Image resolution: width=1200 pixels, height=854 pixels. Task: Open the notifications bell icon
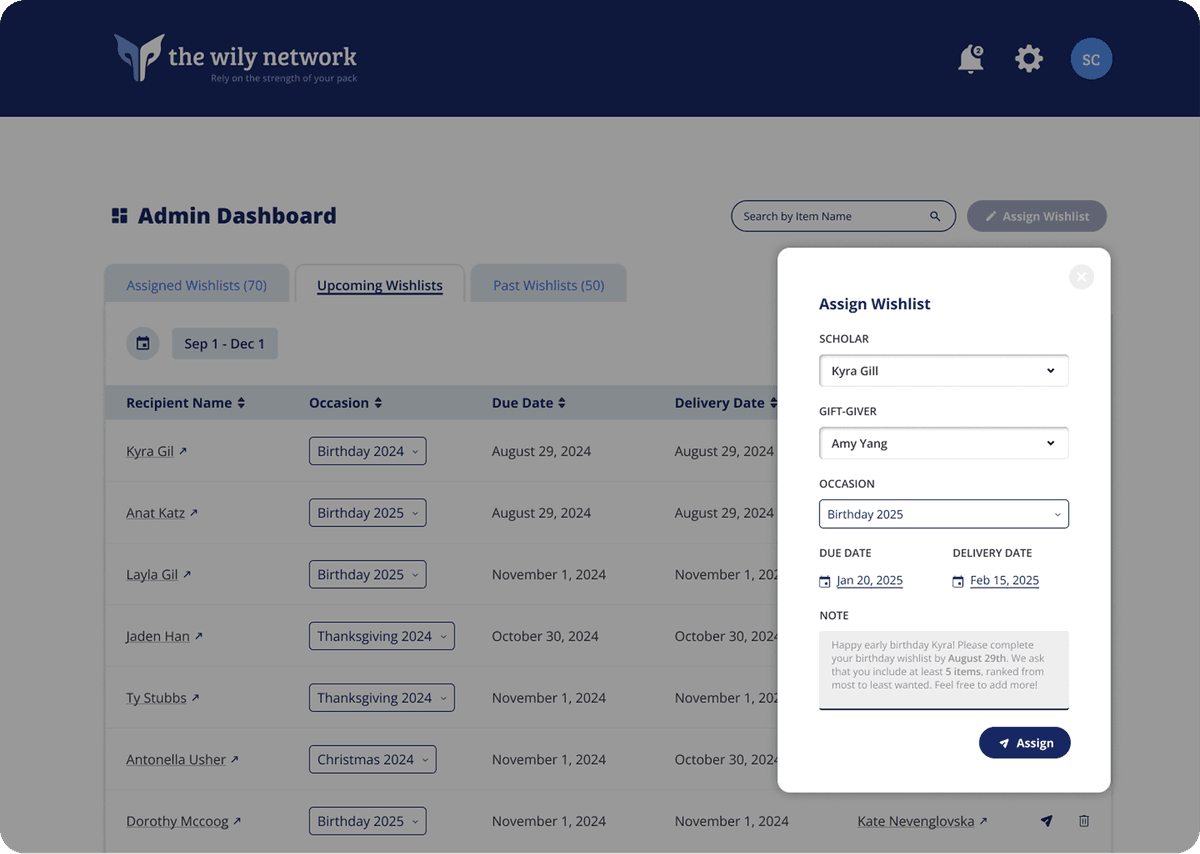[970, 60]
